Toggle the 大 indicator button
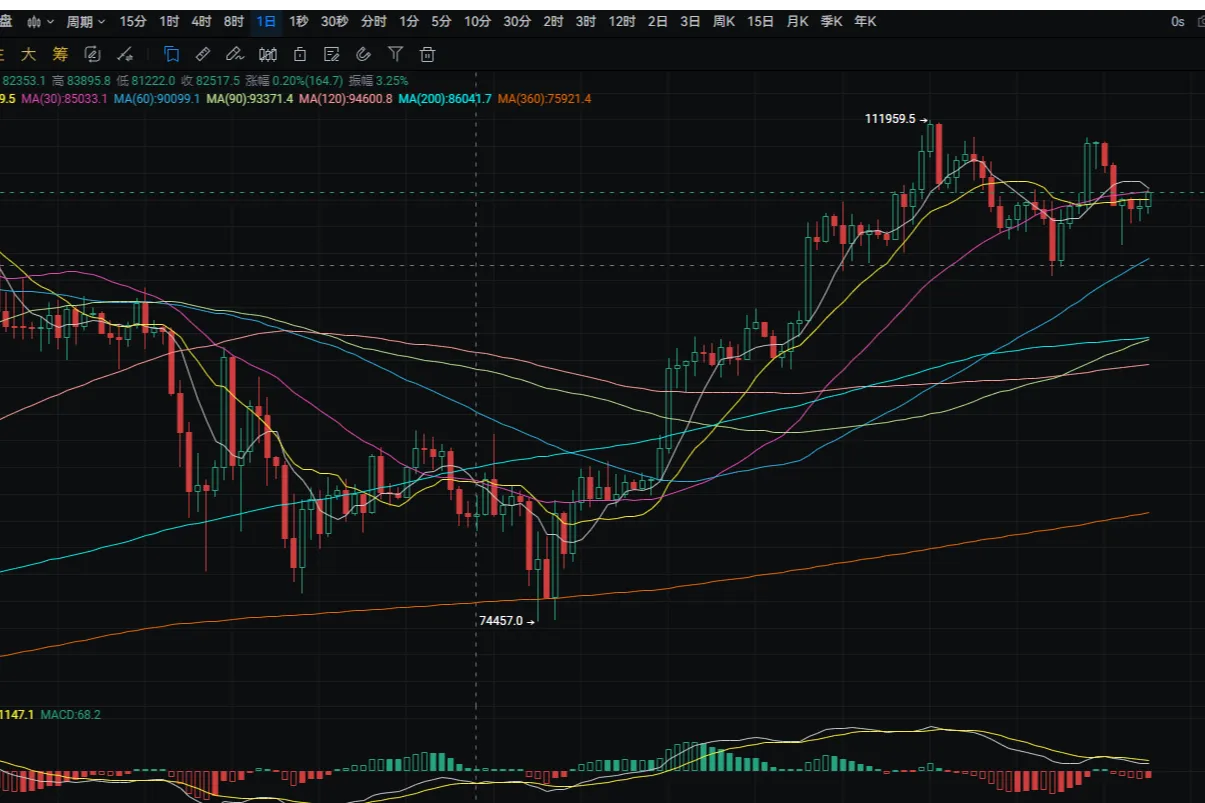The height and width of the screenshot is (803, 1205). [29, 54]
